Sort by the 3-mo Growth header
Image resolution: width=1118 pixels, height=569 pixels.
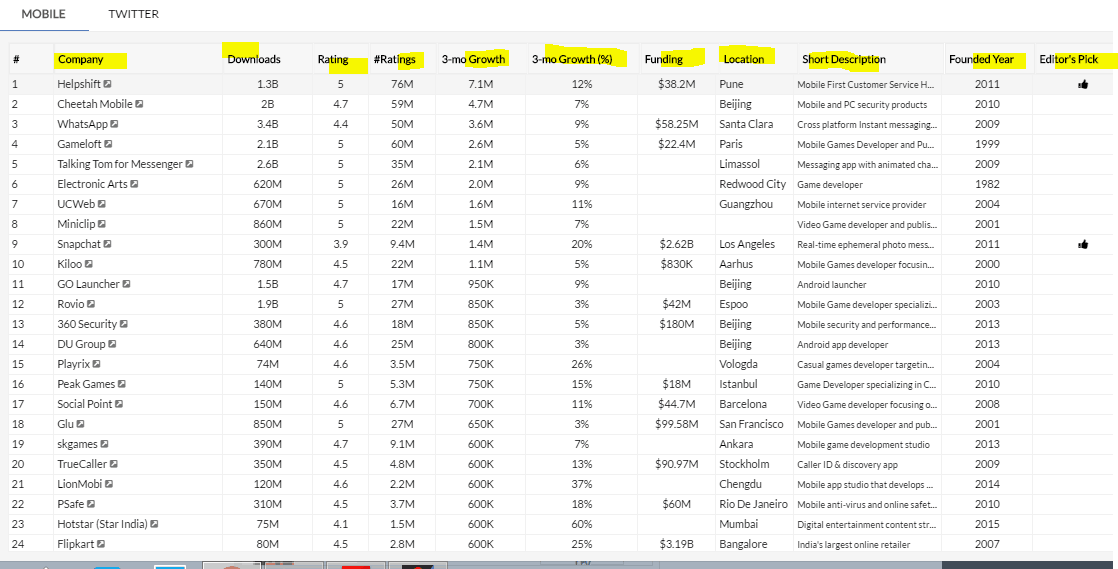(473, 59)
